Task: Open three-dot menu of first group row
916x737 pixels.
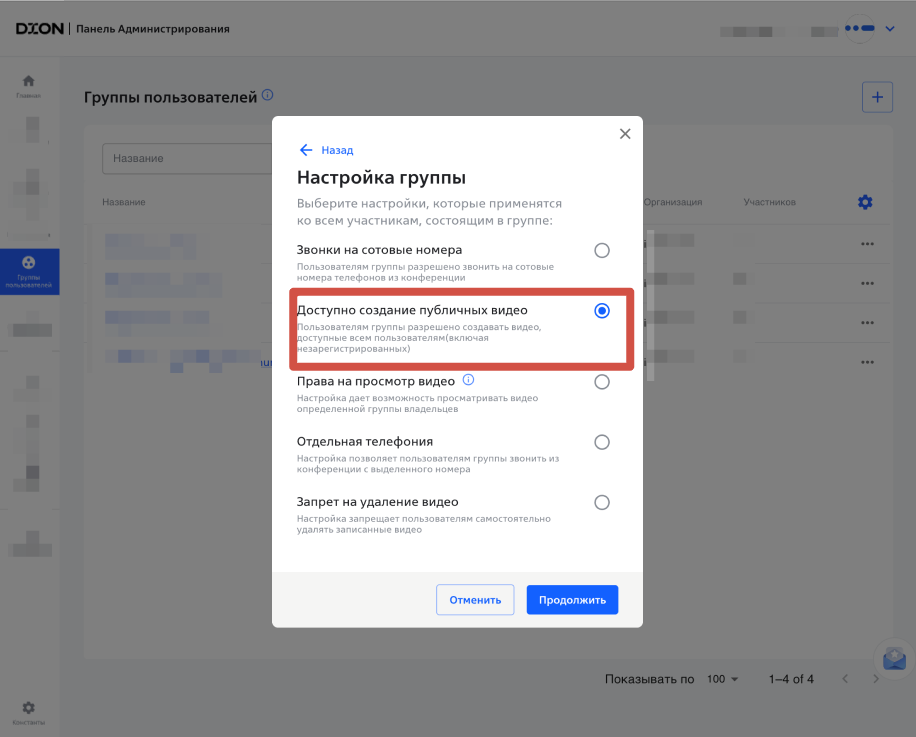Action: click(867, 244)
